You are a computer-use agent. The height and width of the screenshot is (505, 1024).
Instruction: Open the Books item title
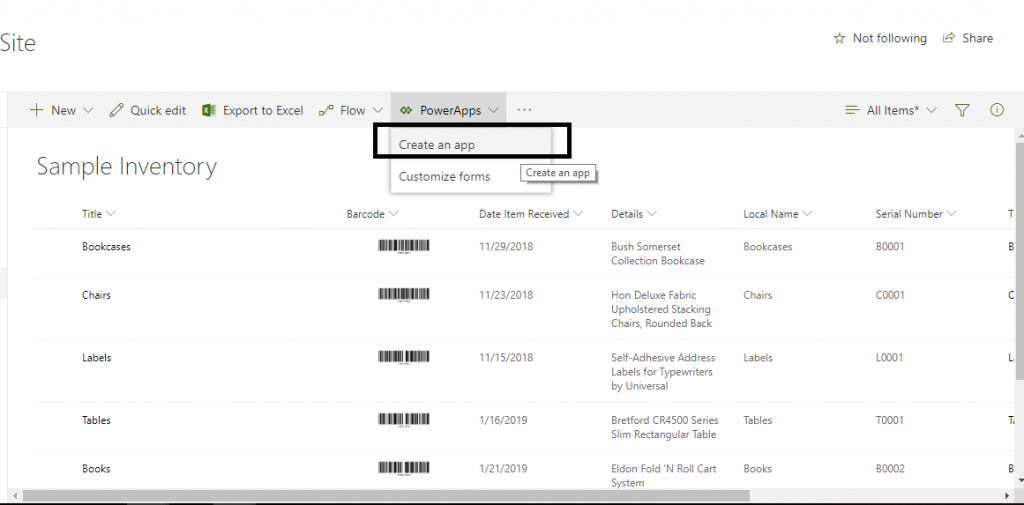click(95, 468)
